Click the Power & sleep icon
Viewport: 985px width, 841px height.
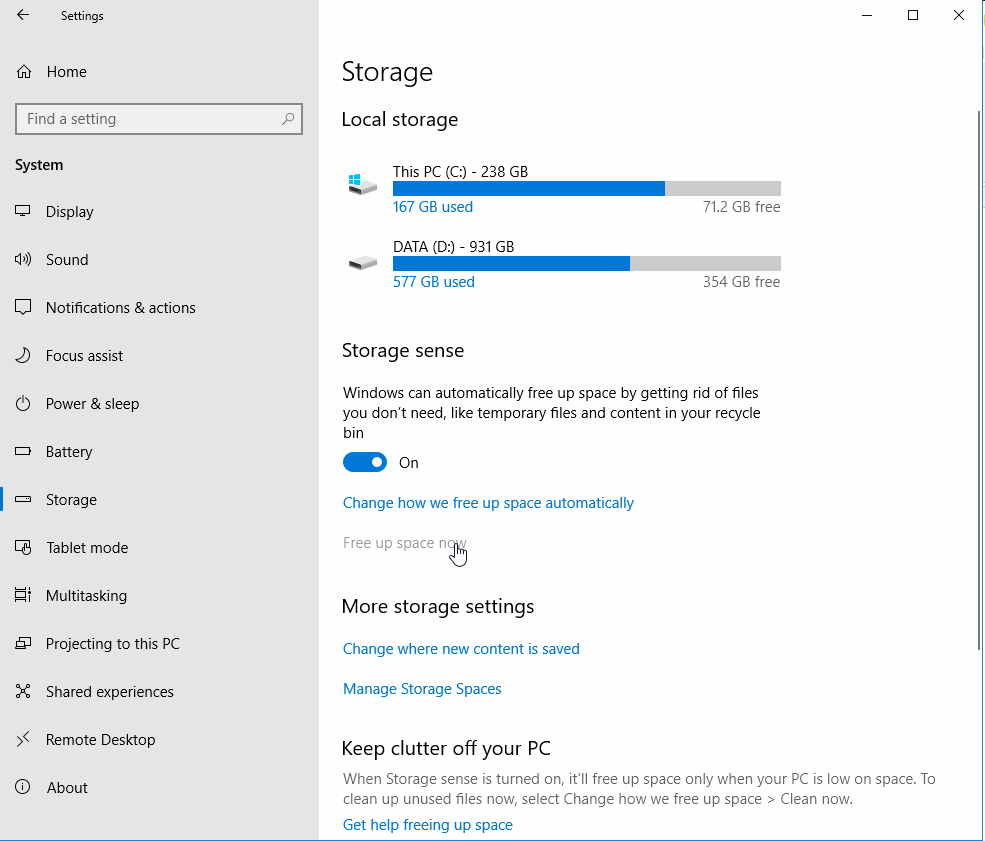point(24,404)
